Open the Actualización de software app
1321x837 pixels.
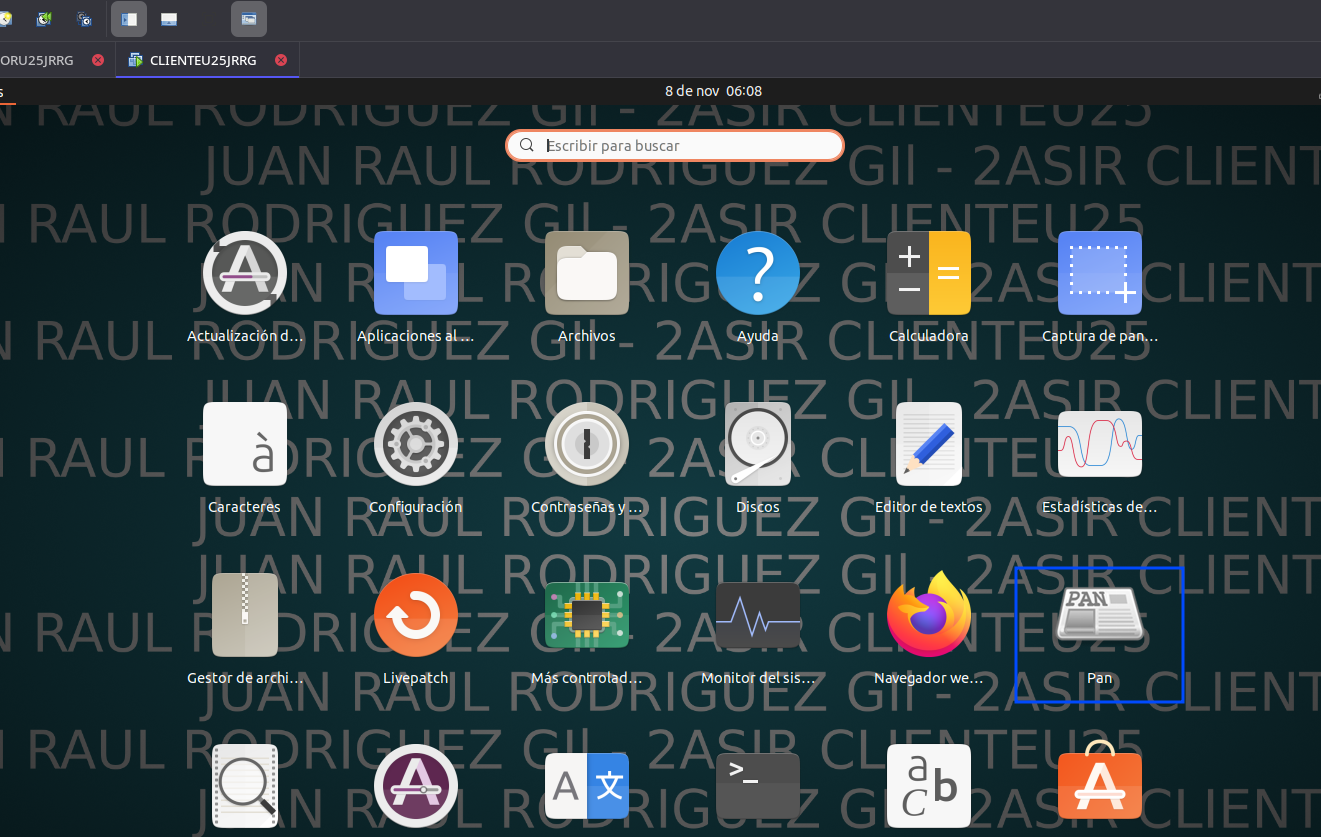click(x=245, y=273)
